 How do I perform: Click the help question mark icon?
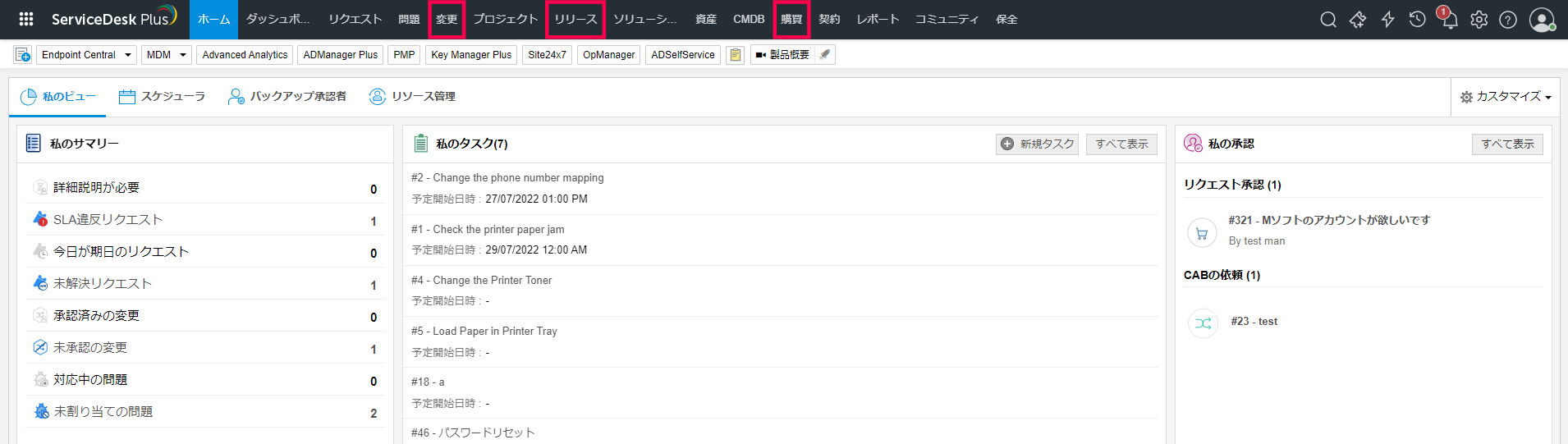[x=1508, y=20]
